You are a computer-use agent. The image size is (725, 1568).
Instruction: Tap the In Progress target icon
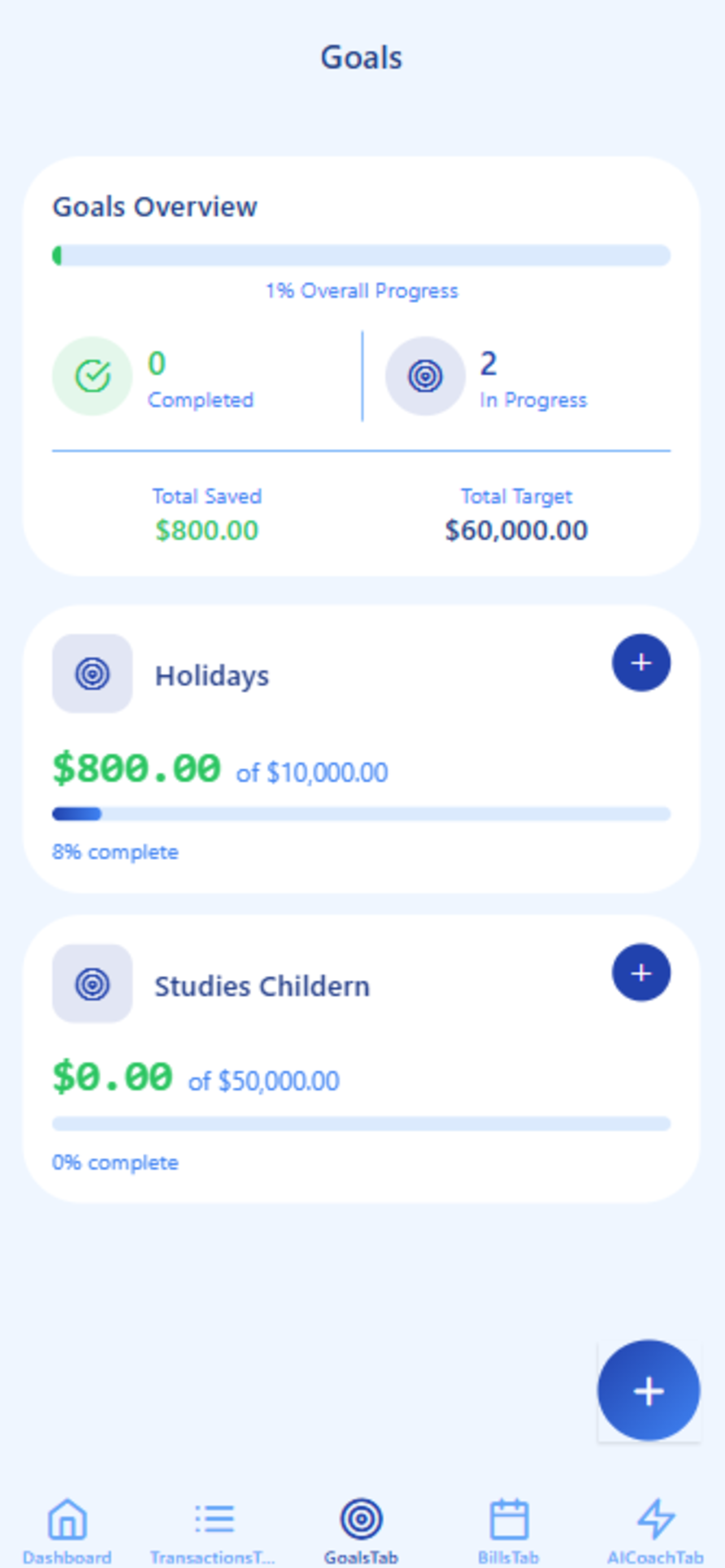425,375
